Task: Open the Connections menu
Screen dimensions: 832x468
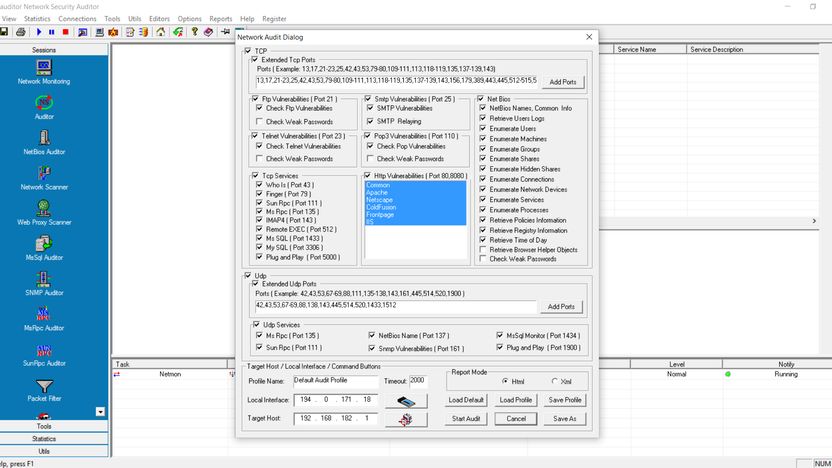Action: (77, 19)
